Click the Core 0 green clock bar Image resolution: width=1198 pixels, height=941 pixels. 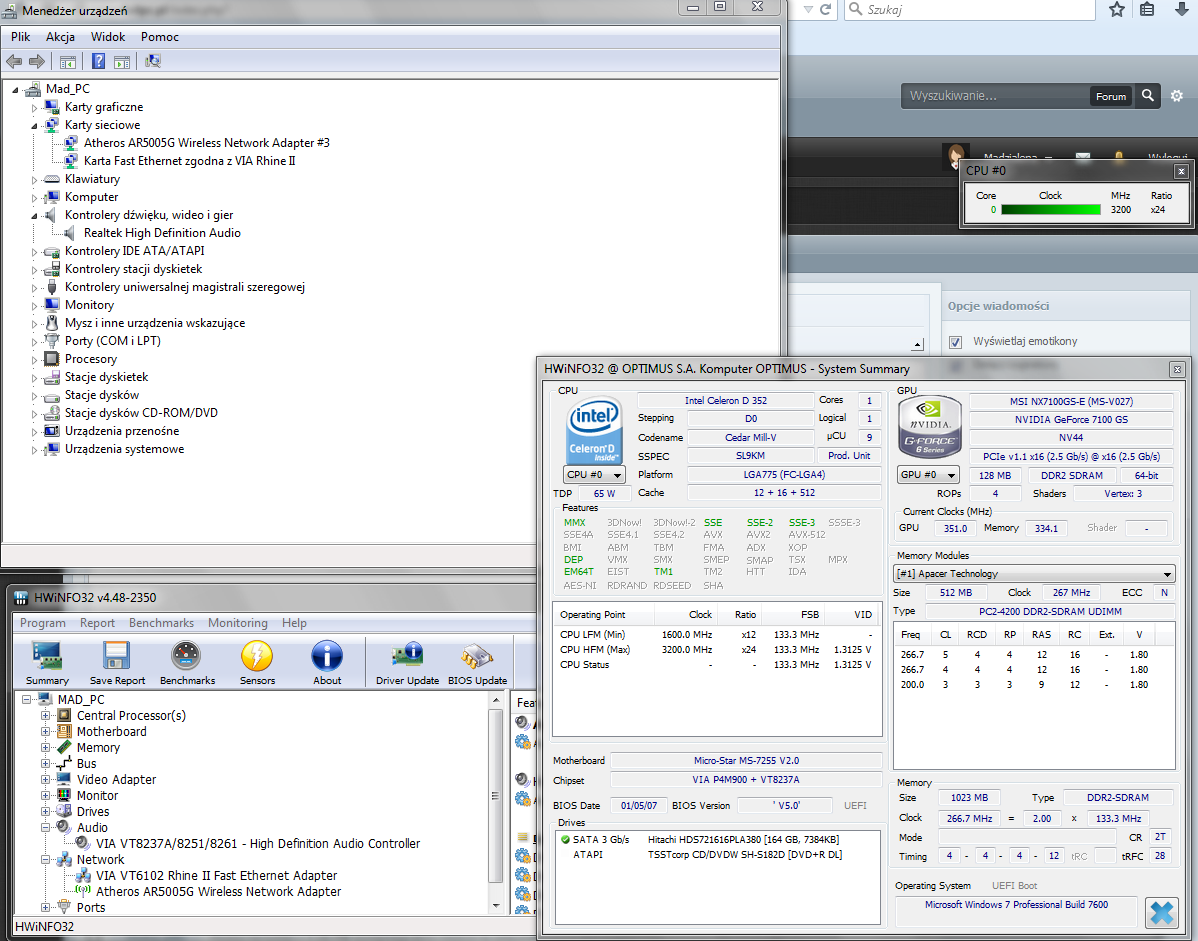pos(1051,209)
